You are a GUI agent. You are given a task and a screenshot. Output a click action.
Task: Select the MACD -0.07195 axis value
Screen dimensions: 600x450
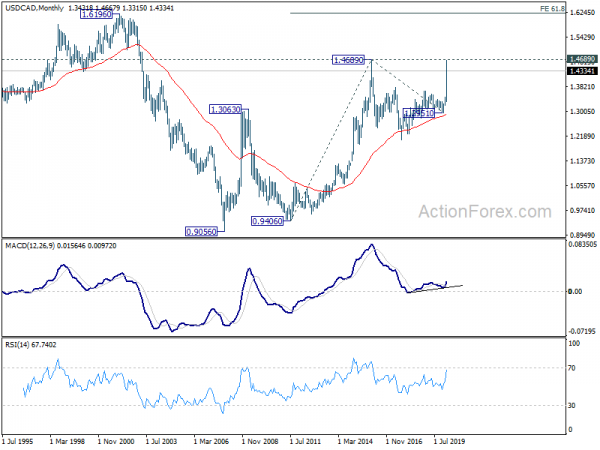point(582,331)
